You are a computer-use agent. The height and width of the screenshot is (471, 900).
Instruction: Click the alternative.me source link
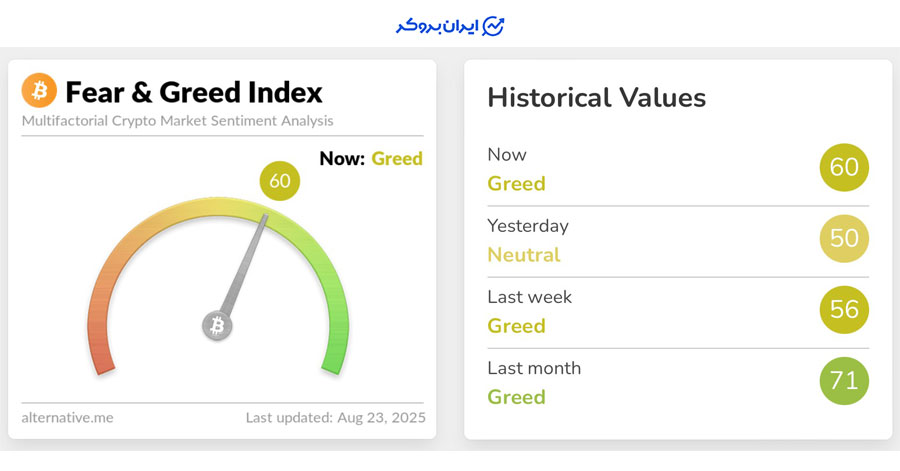pos(67,417)
